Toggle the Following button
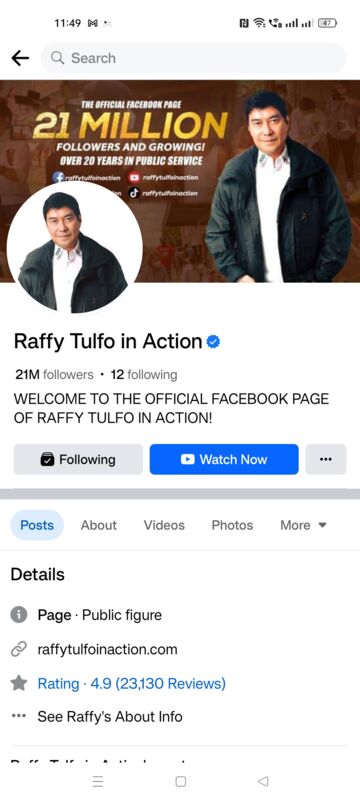 point(78,459)
